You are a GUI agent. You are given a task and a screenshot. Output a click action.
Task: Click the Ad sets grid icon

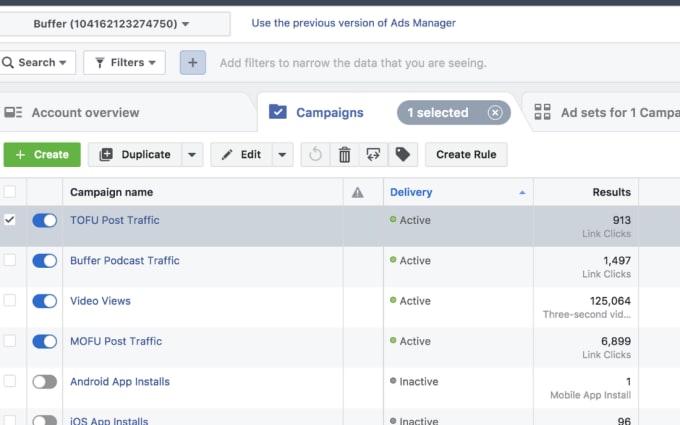(542, 112)
